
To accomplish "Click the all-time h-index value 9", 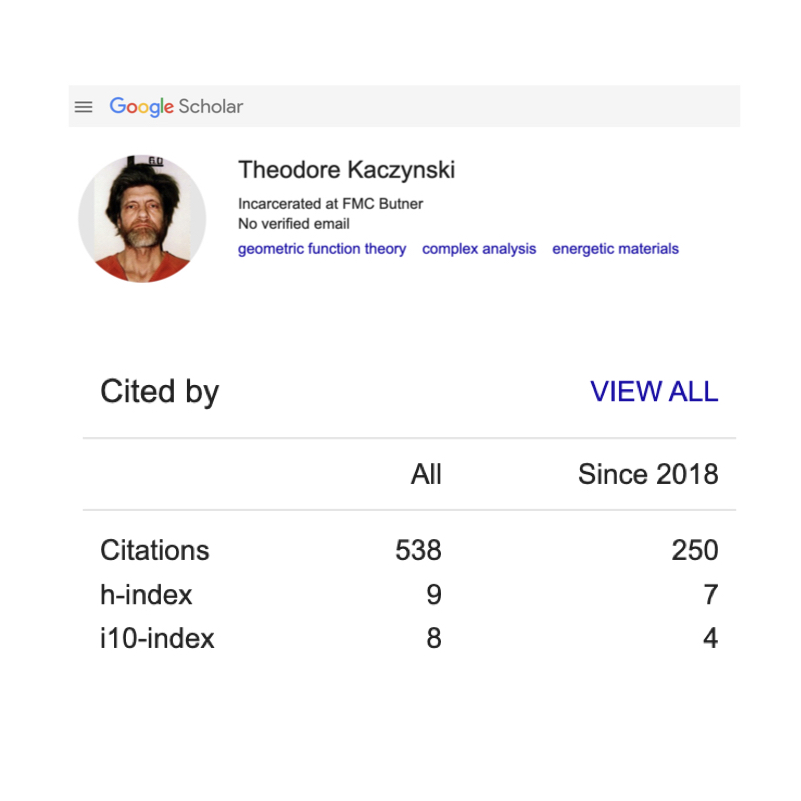I will (433, 595).
